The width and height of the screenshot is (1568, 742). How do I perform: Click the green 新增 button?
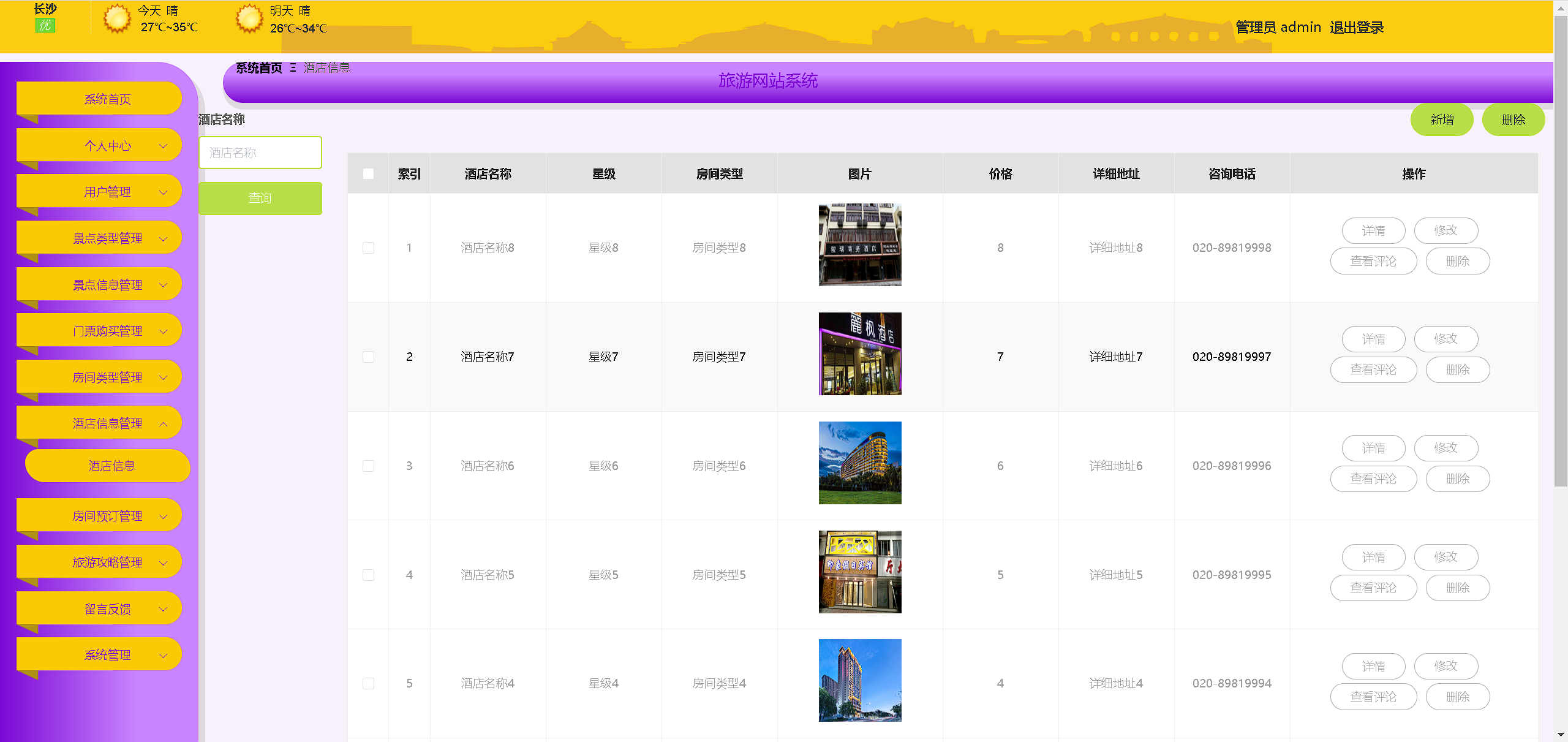tap(1441, 119)
